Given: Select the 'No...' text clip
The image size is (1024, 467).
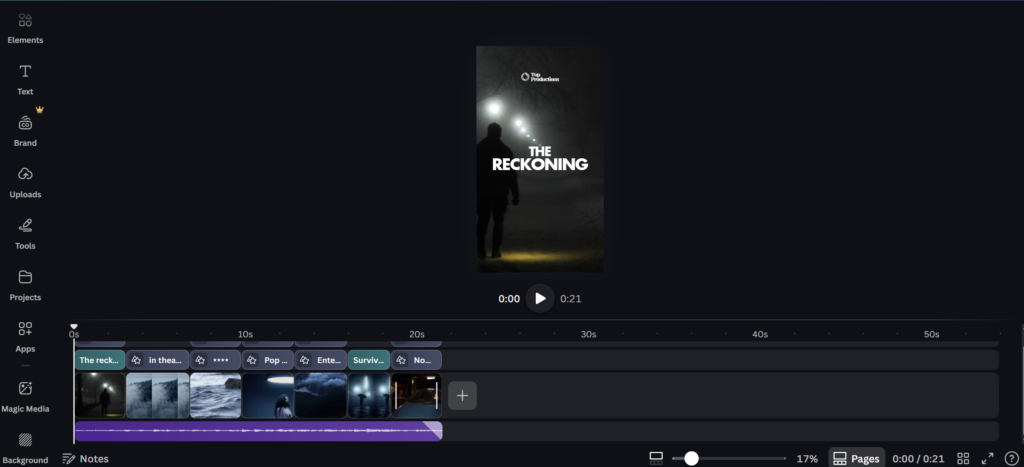Looking at the screenshot, I should click(x=417, y=360).
